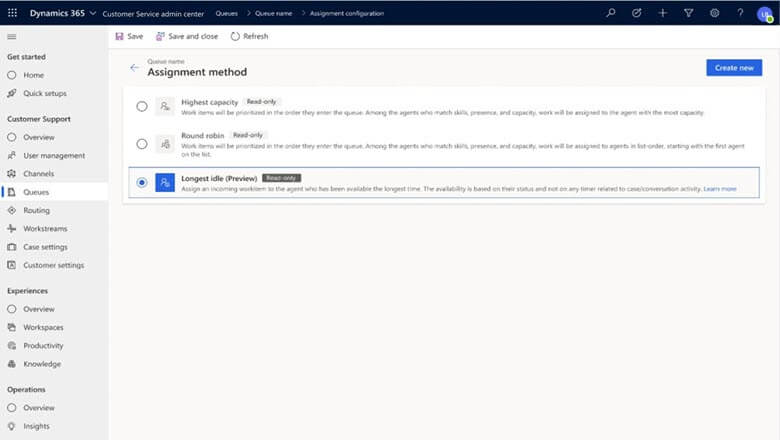Open the settings gear icon
Image resolution: width=780 pixels, height=440 pixels.
(x=714, y=13)
